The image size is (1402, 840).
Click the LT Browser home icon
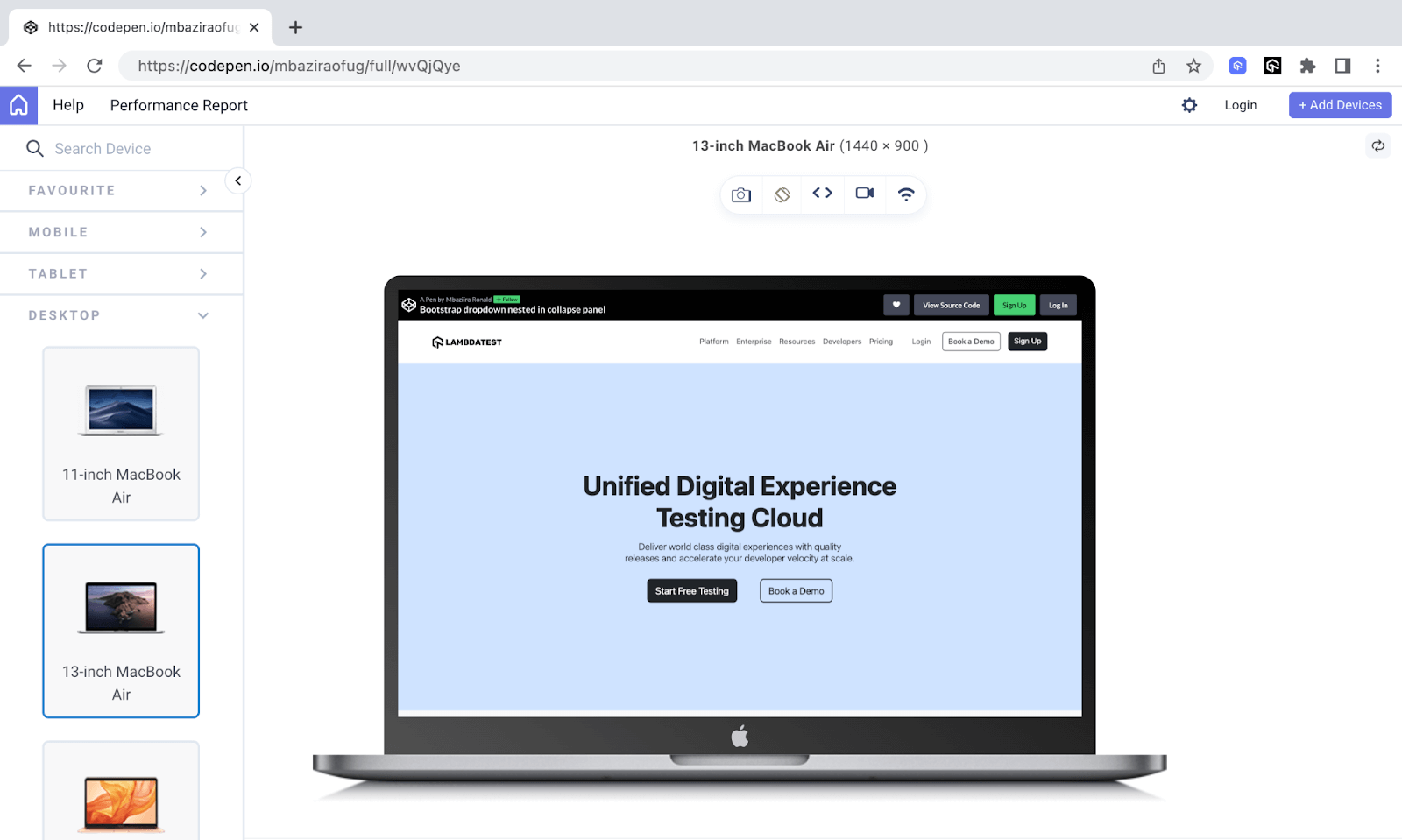pyautogui.click(x=18, y=105)
